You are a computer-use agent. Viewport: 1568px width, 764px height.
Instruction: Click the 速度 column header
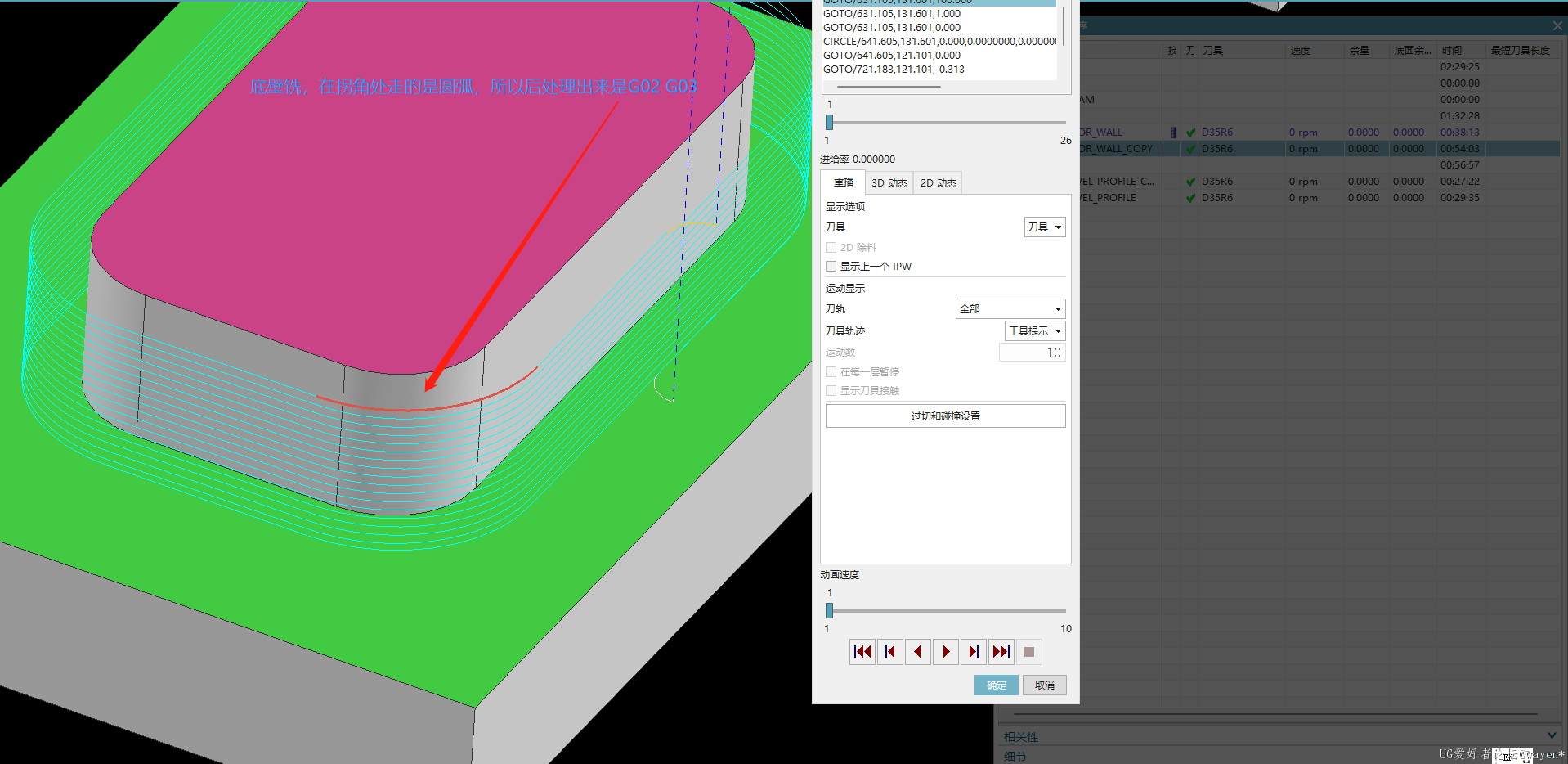click(x=1301, y=50)
